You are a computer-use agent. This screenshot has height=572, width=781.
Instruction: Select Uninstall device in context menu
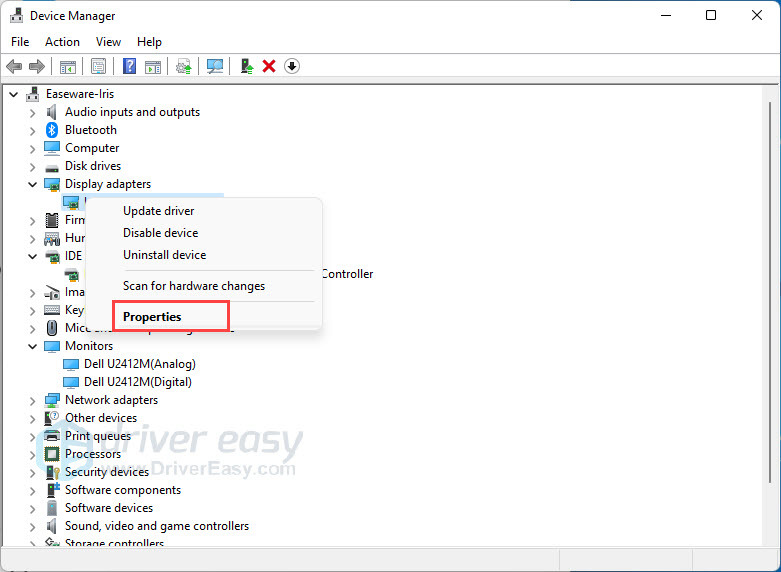(x=164, y=255)
